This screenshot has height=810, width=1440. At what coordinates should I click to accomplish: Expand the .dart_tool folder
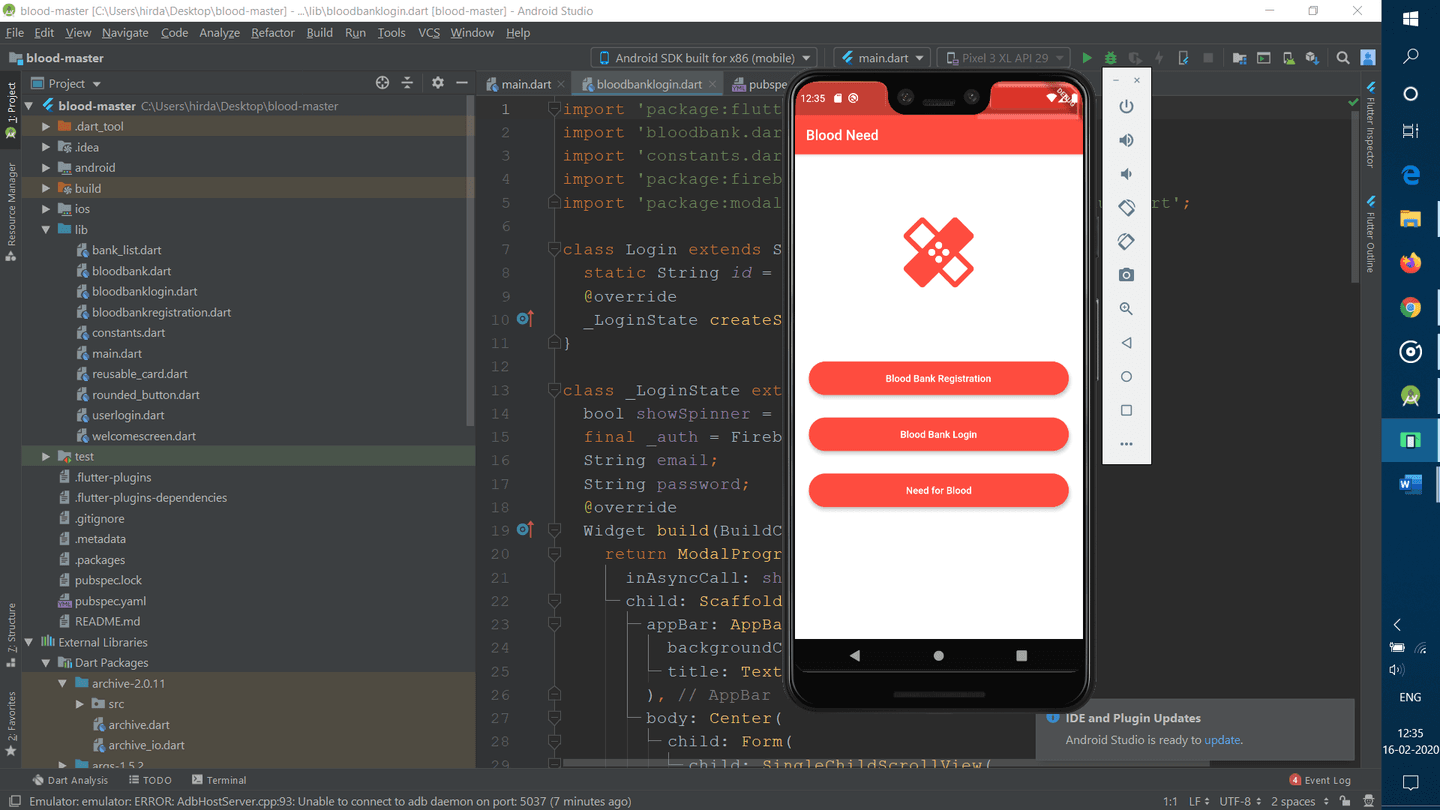(x=46, y=126)
